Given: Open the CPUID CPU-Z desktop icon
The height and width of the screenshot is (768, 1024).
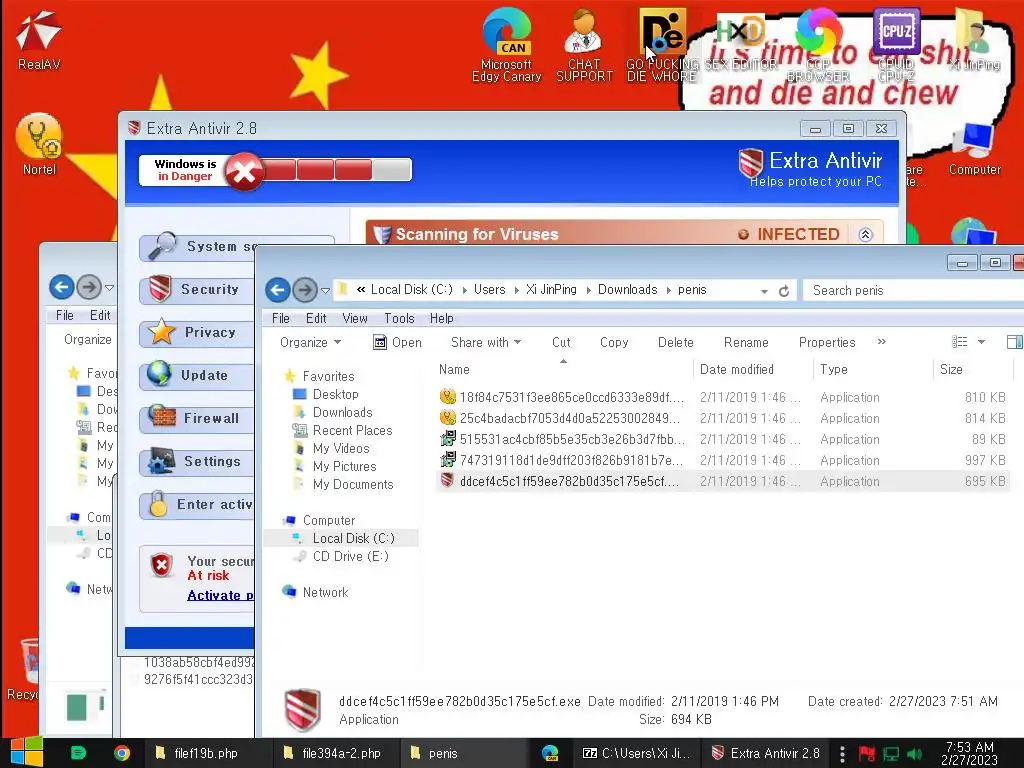Looking at the screenshot, I should pyautogui.click(x=896, y=44).
